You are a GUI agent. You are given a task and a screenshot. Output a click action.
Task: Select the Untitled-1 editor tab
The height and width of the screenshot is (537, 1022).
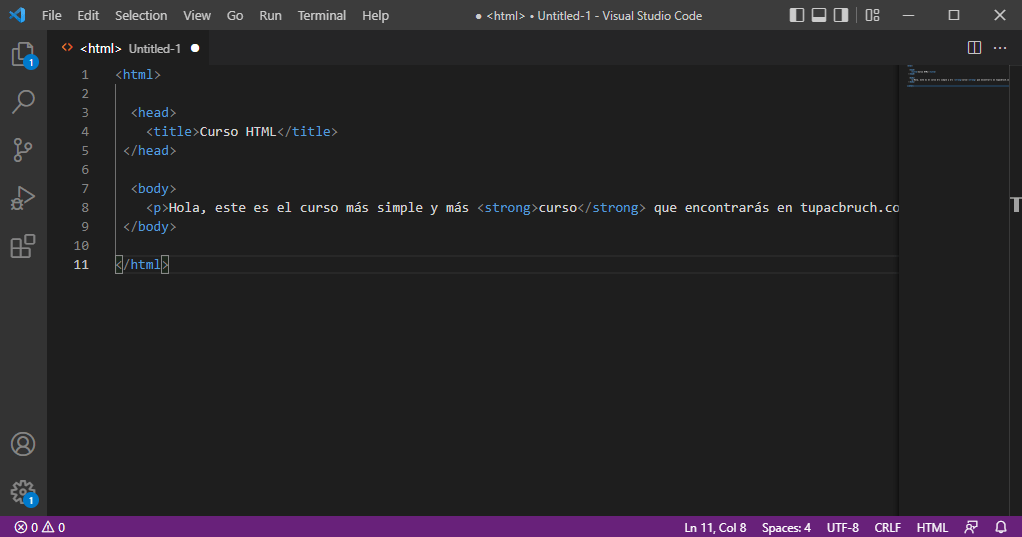(130, 48)
